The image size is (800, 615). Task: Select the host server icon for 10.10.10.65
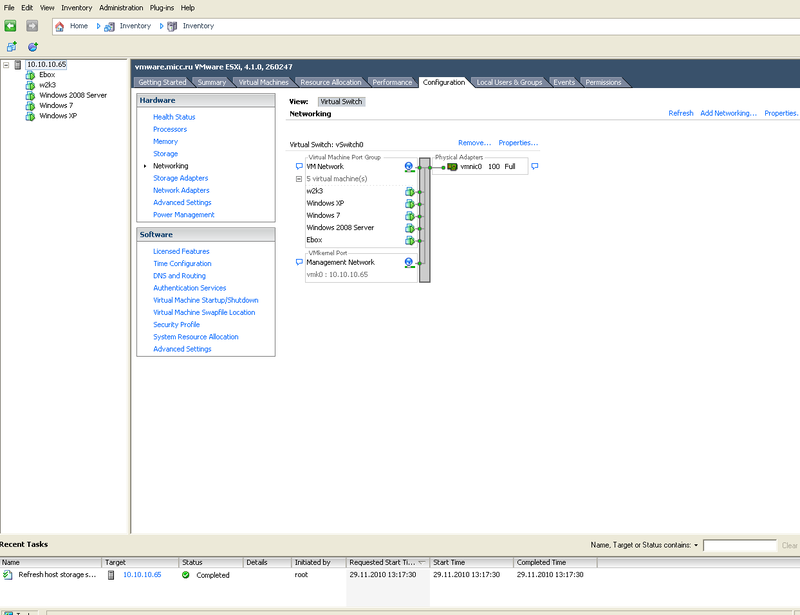[x=18, y=64]
